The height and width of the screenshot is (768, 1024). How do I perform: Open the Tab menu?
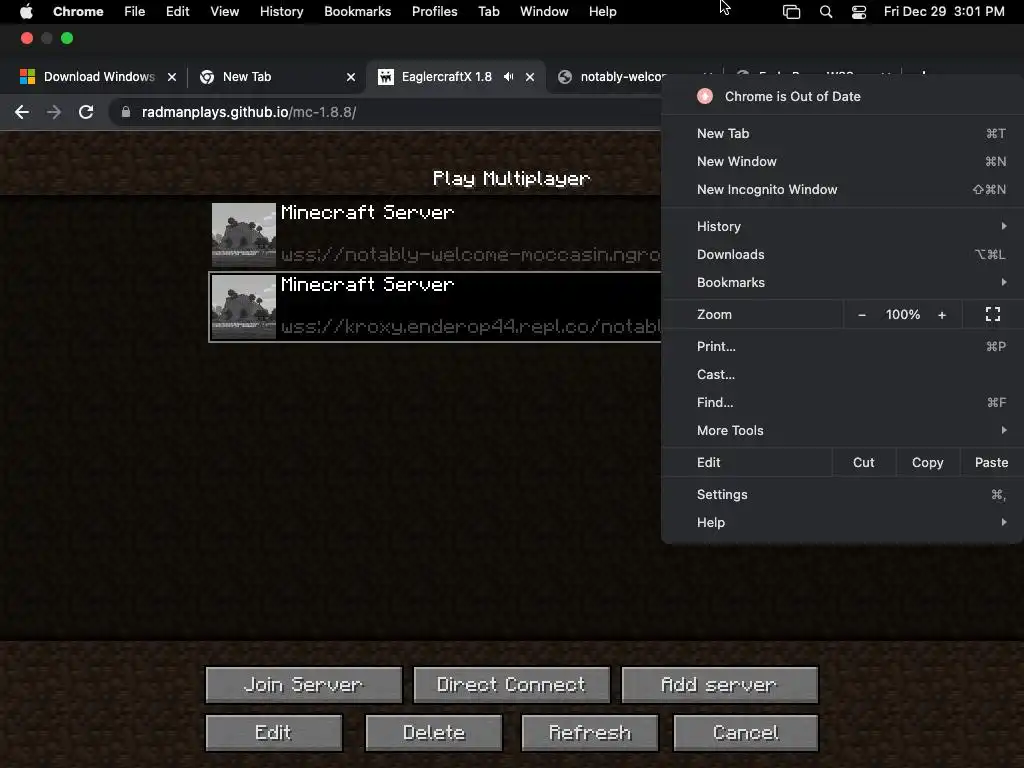click(x=488, y=12)
